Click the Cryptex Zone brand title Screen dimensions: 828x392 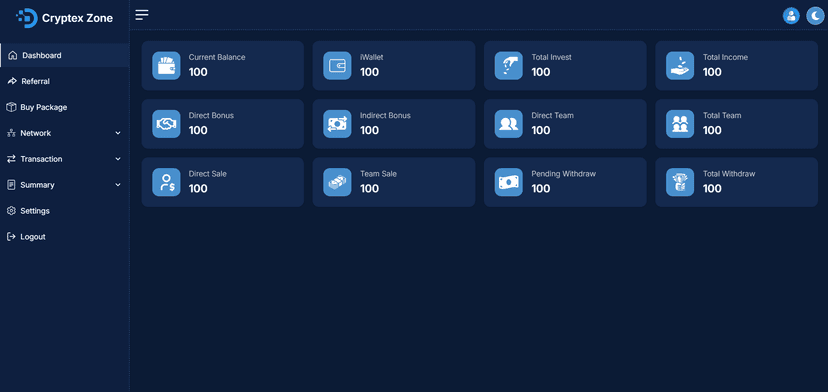tap(77, 18)
